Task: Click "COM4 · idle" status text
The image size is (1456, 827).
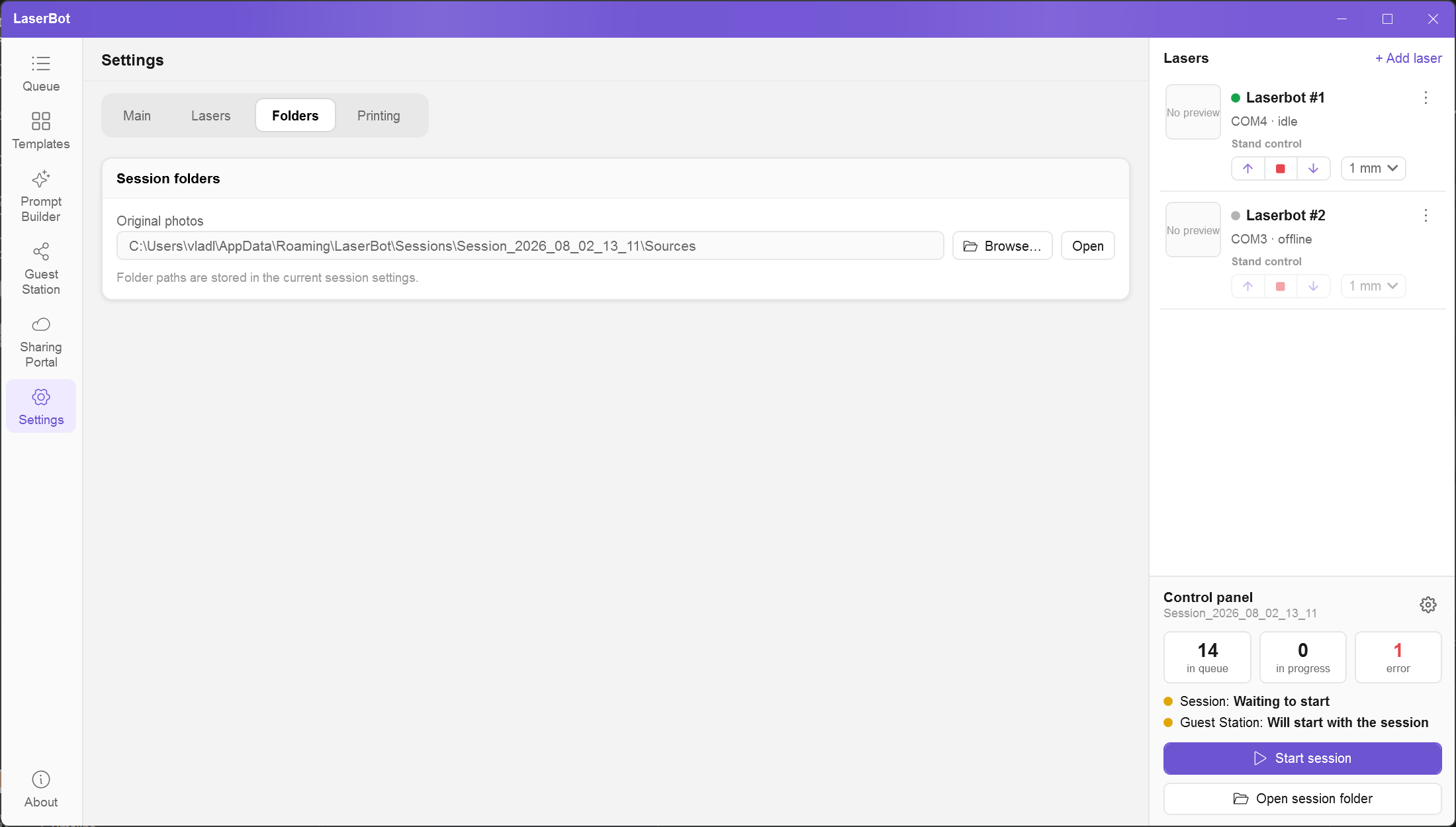Action: pos(1264,122)
